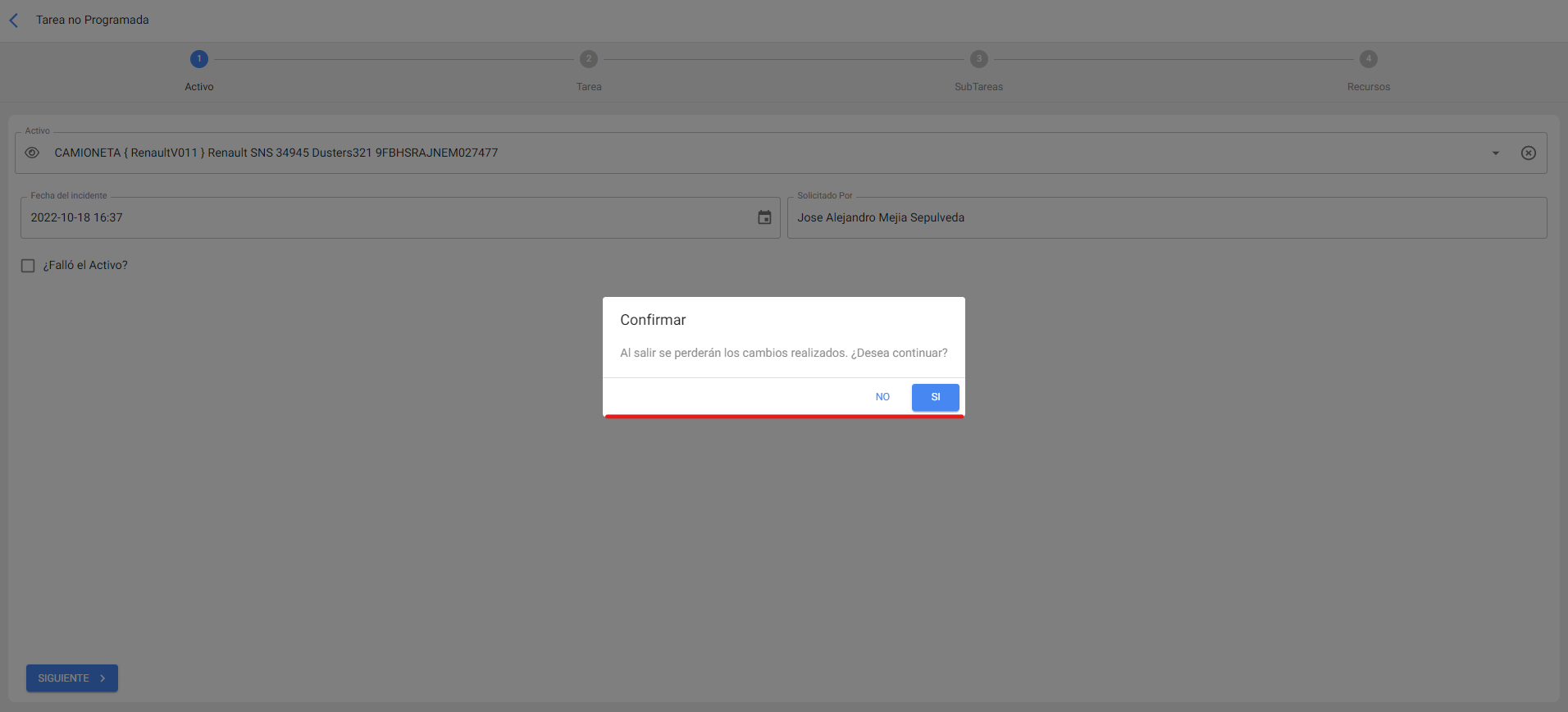Expand the Activo dropdown arrow
This screenshot has width=1568, height=712.
(x=1495, y=153)
